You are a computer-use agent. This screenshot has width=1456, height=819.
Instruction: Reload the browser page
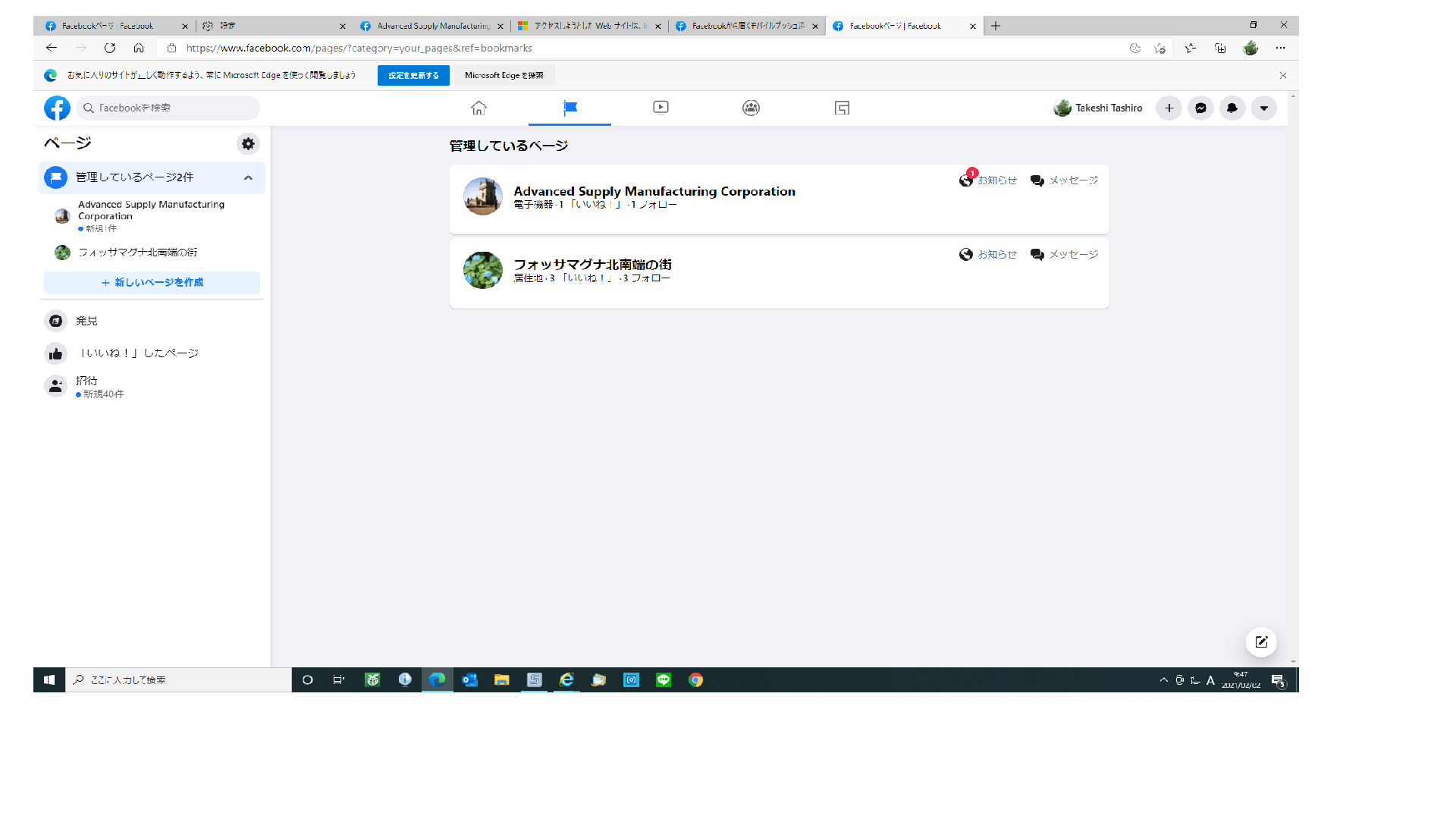110,48
